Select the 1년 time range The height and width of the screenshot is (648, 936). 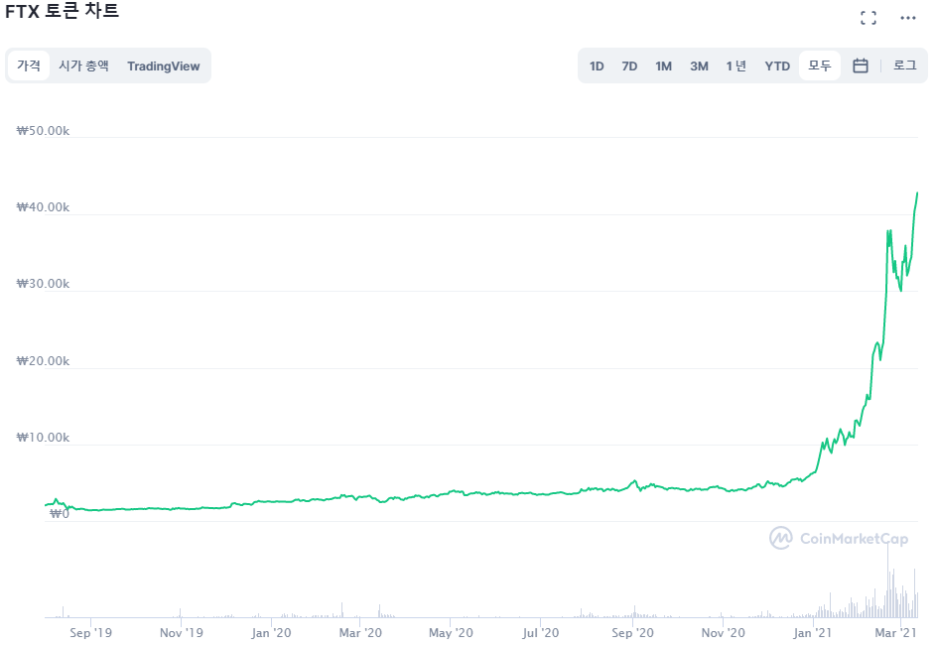tap(736, 66)
